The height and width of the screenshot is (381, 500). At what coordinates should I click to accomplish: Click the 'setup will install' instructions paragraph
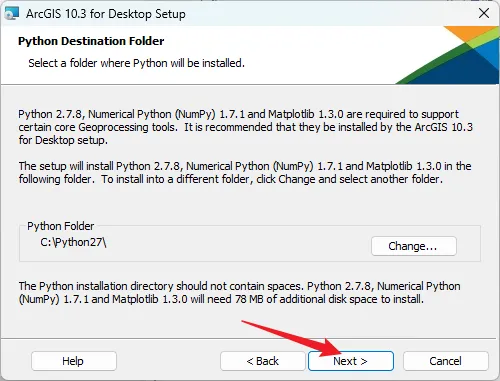[245, 172]
